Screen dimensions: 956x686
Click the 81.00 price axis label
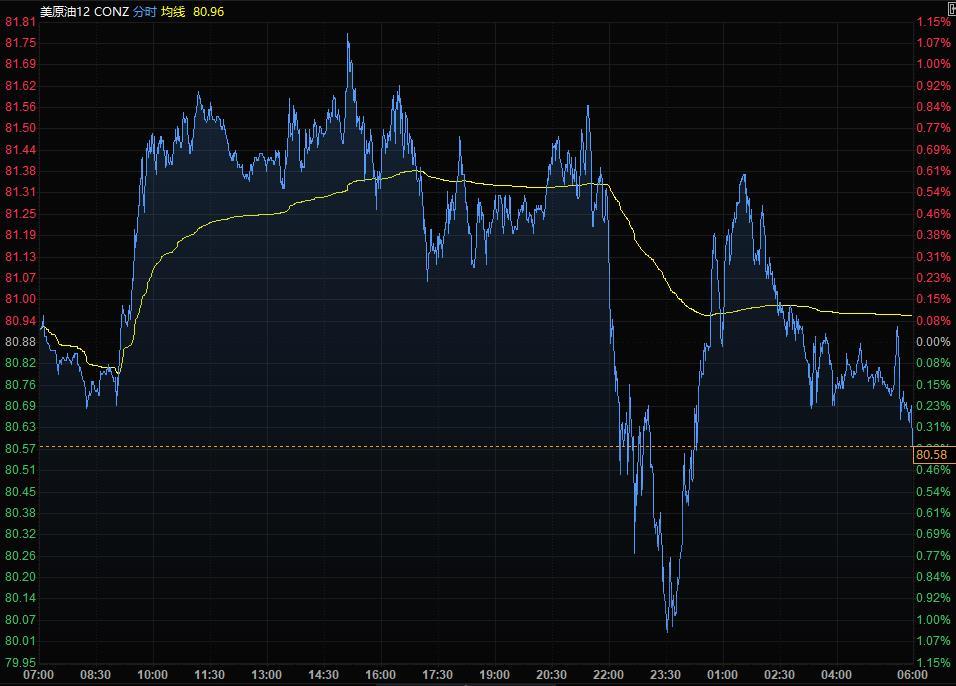20,299
